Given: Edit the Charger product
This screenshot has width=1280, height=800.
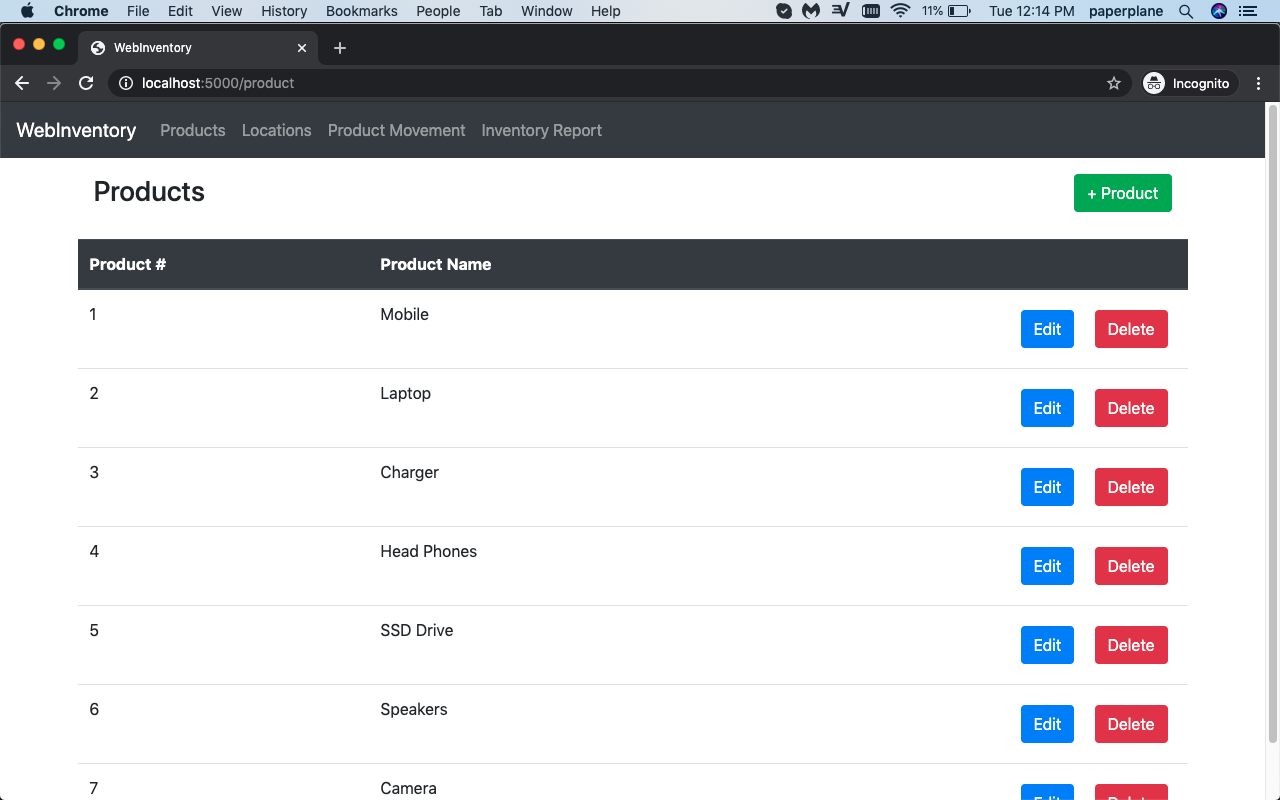Looking at the screenshot, I should coord(1047,487).
